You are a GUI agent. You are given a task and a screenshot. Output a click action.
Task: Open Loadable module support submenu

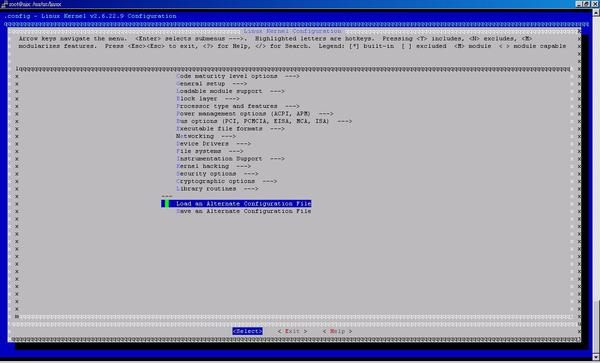point(230,91)
